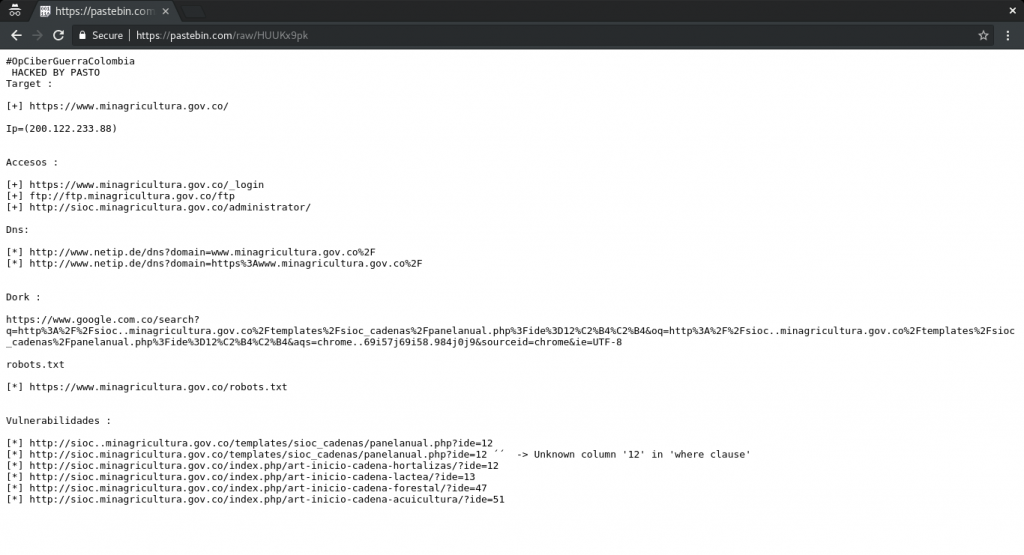Click the ftp.minagricultura.gov.co/ftp line
The width and height of the screenshot is (1024, 555).
132,196
